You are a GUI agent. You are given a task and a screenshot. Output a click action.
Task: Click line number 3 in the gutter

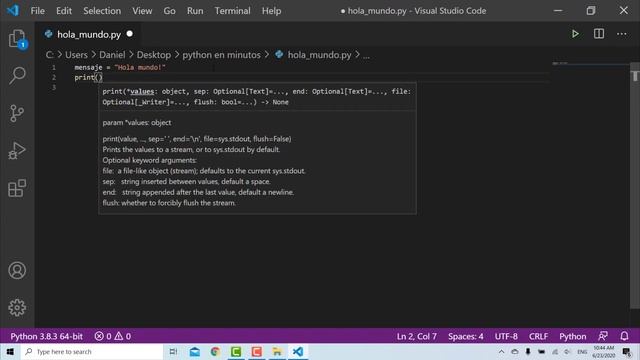click(53, 87)
